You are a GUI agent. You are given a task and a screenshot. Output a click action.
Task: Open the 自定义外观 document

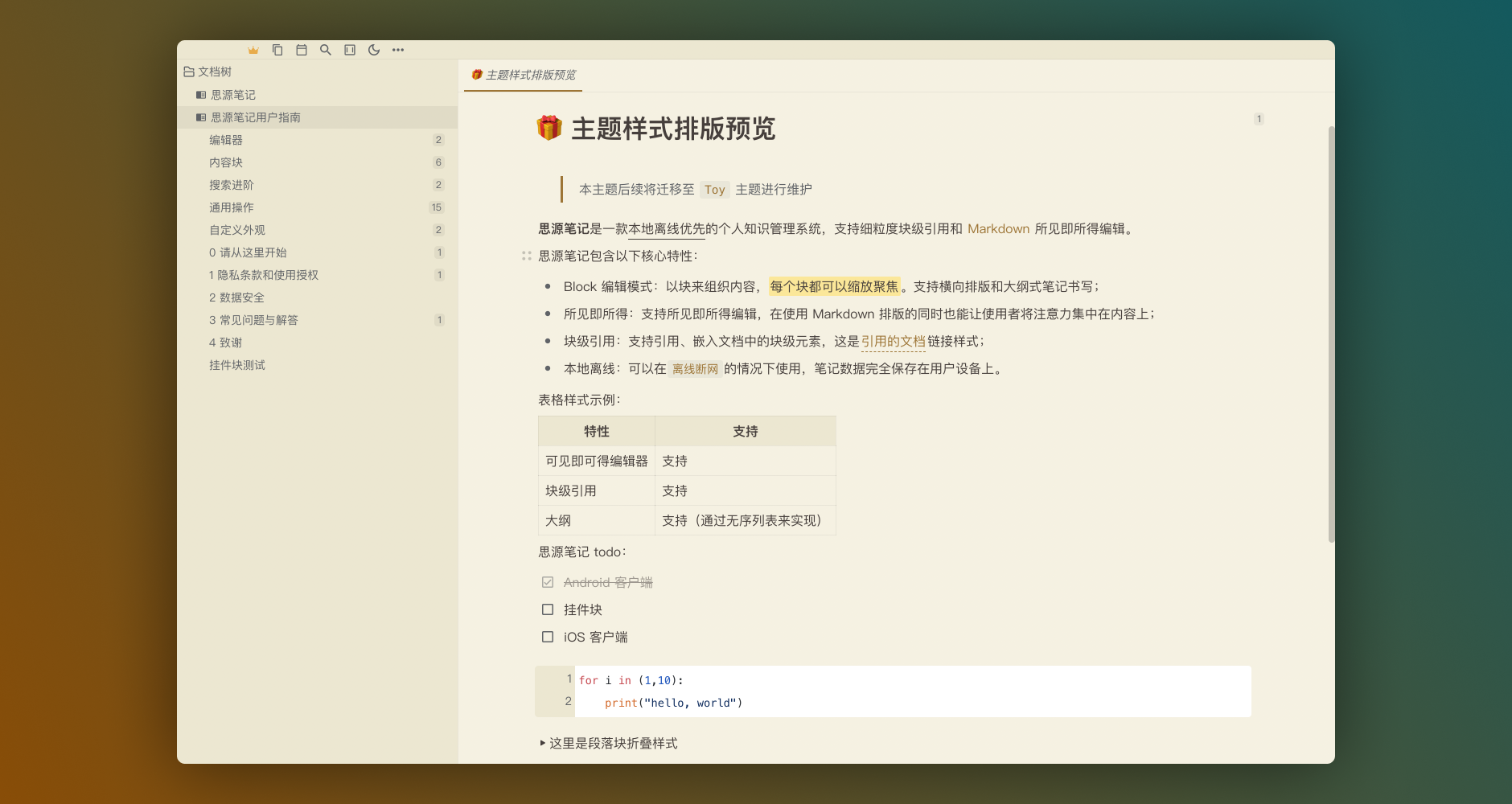(x=317, y=230)
